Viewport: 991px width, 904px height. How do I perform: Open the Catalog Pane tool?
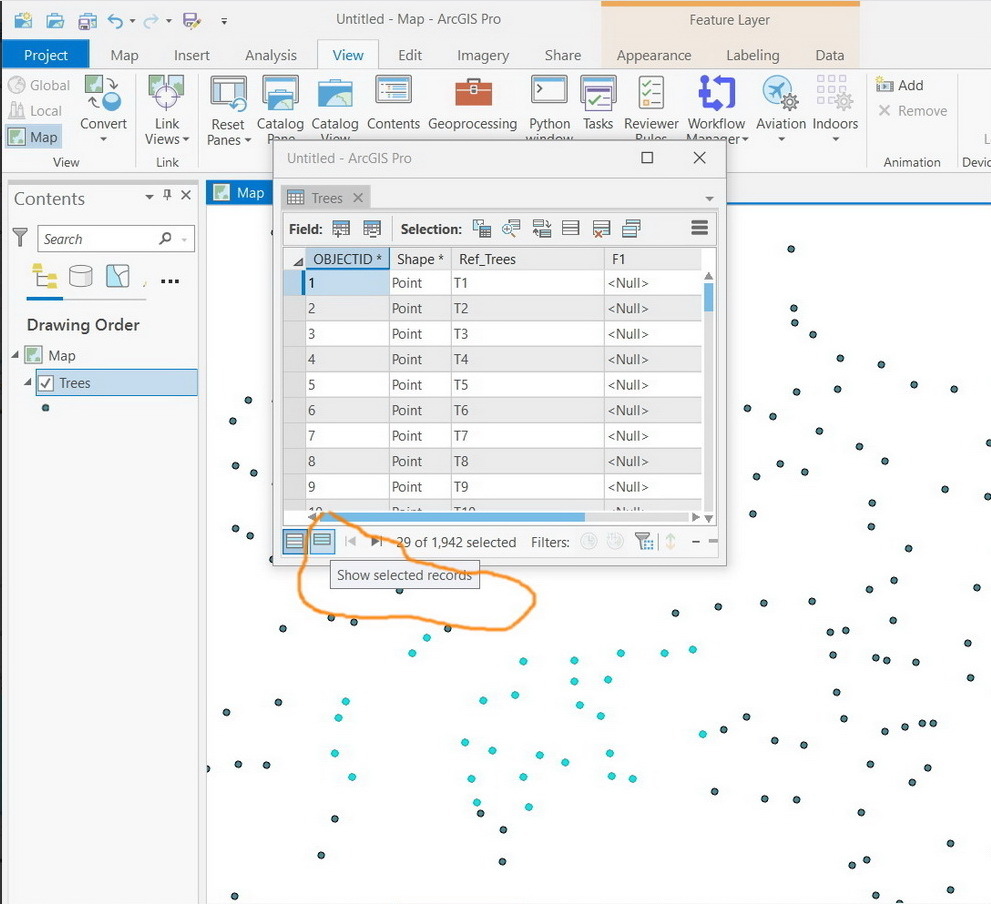click(280, 107)
